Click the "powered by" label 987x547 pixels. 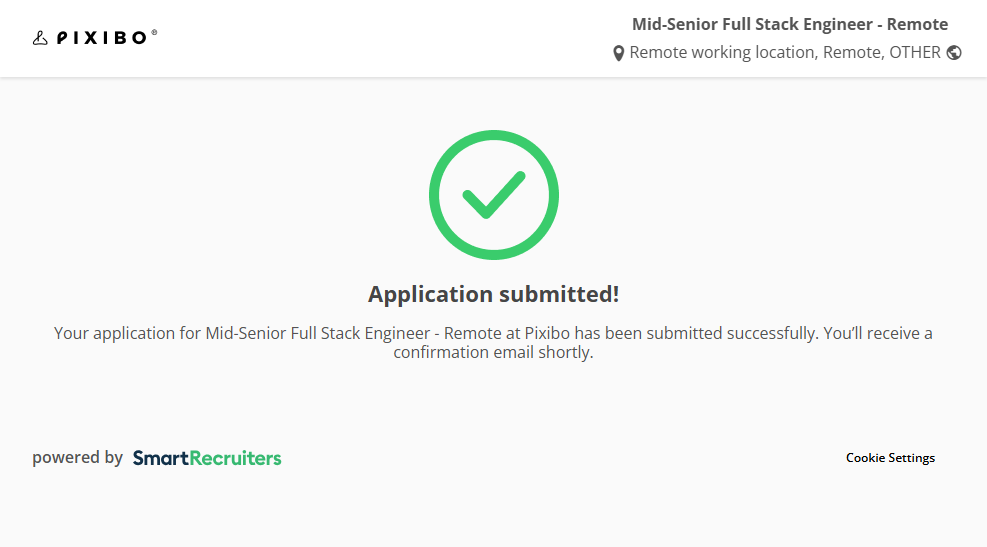click(77, 458)
